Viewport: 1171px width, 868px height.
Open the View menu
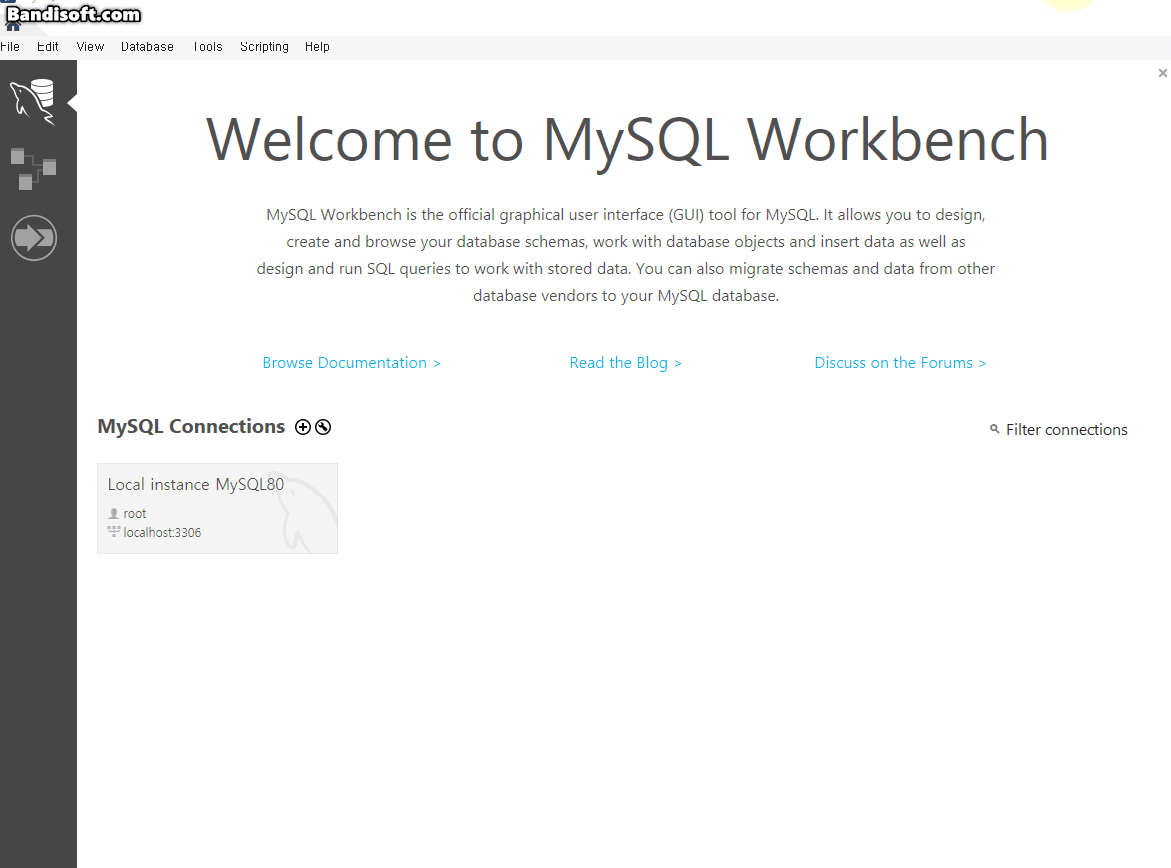coord(90,46)
